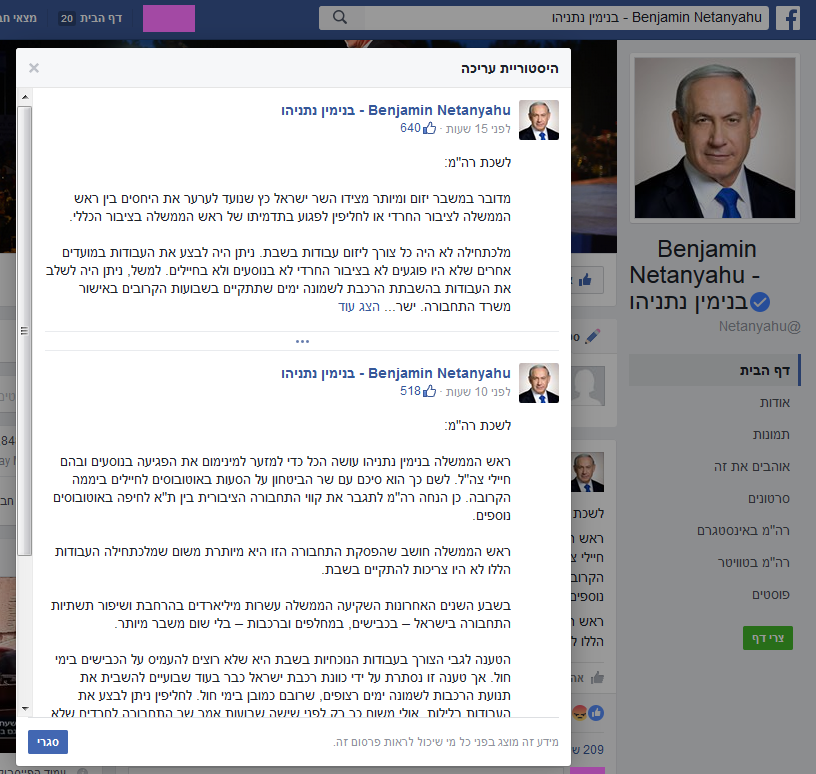Viewport: 816px width, 774px height.
Task: Click profile thumbnail of first revision
Action: (539, 120)
